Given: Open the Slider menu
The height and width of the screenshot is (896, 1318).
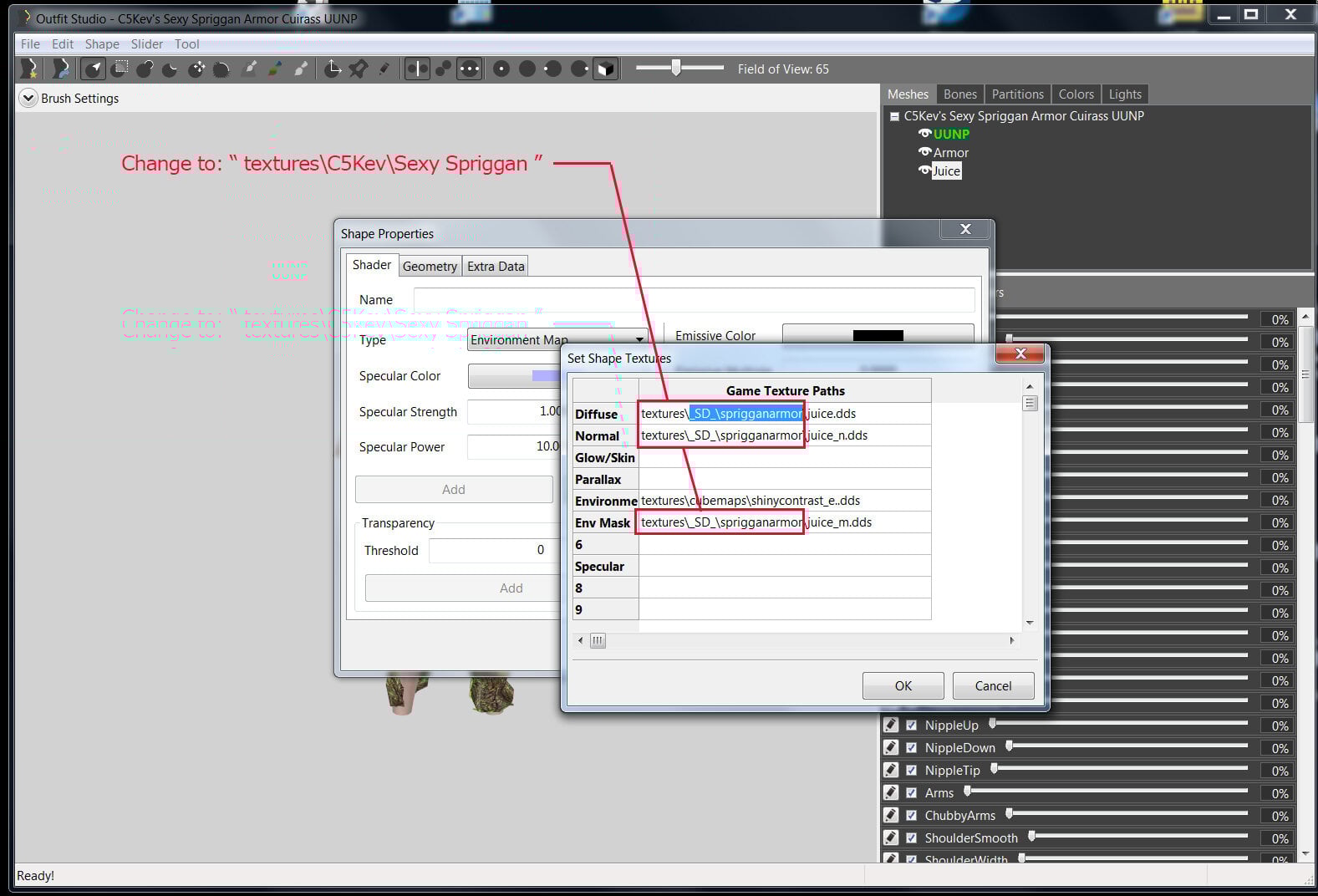Looking at the screenshot, I should (x=147, y=43).
